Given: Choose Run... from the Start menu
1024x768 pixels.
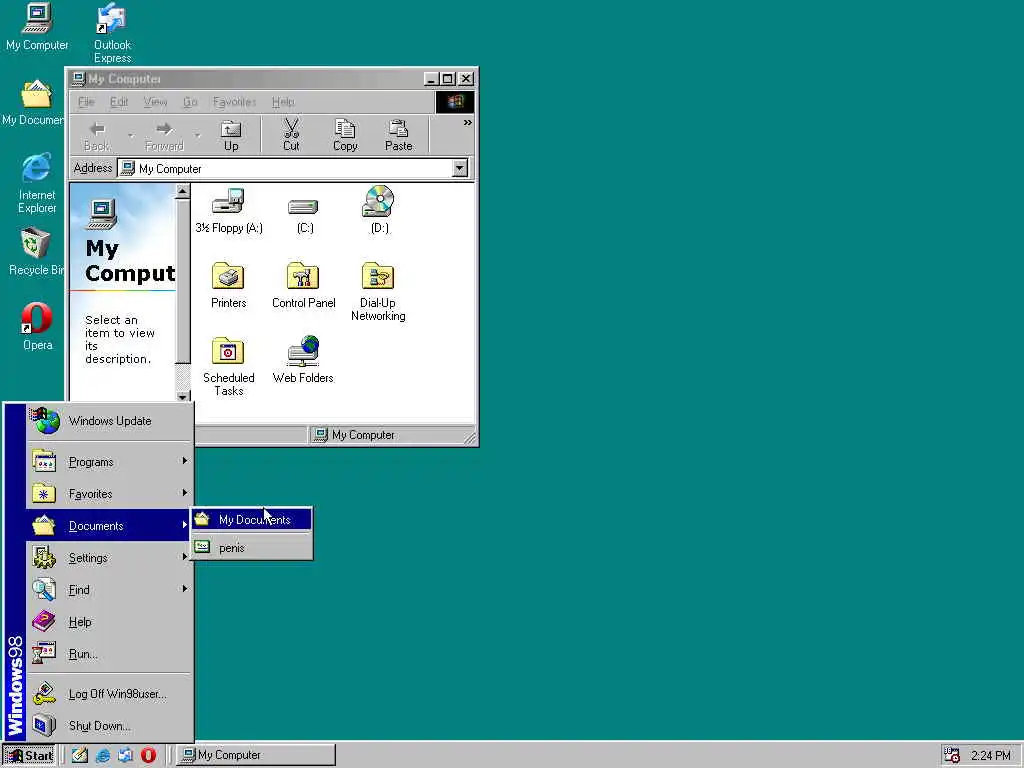Looking at the screenshot, I should click(x=110, y=654).
